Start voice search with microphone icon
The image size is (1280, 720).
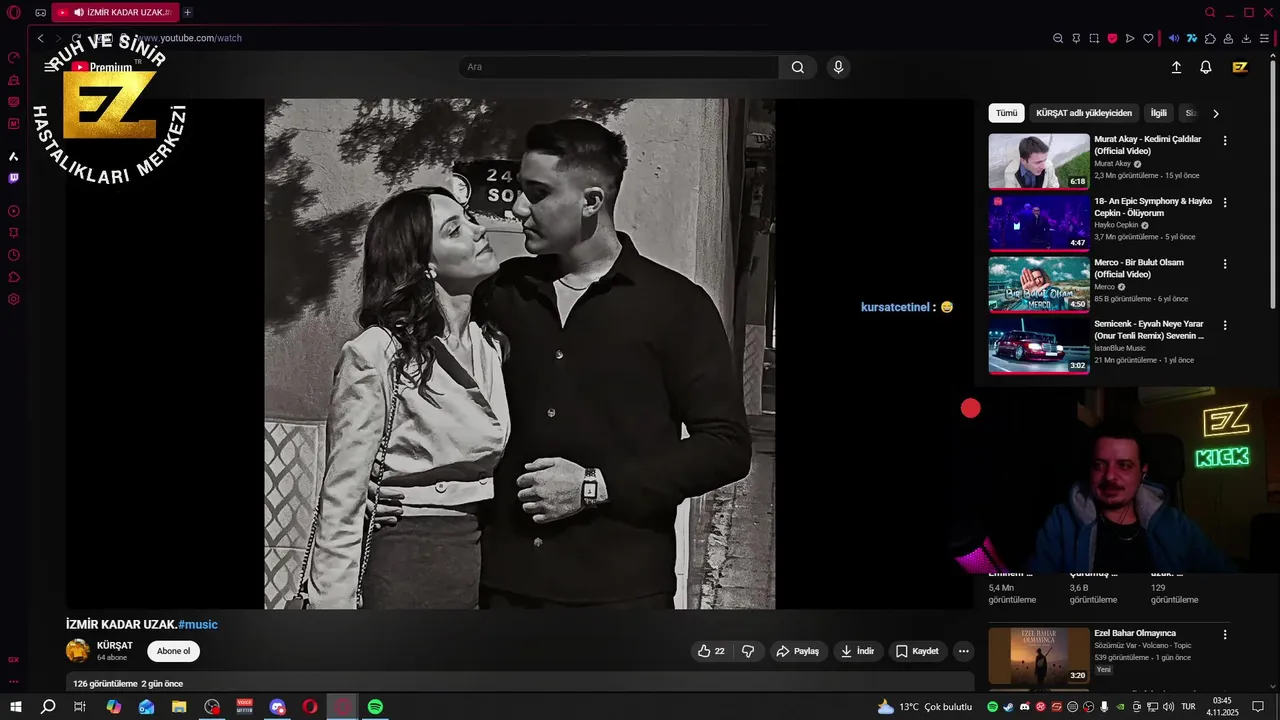coord(838,67)
